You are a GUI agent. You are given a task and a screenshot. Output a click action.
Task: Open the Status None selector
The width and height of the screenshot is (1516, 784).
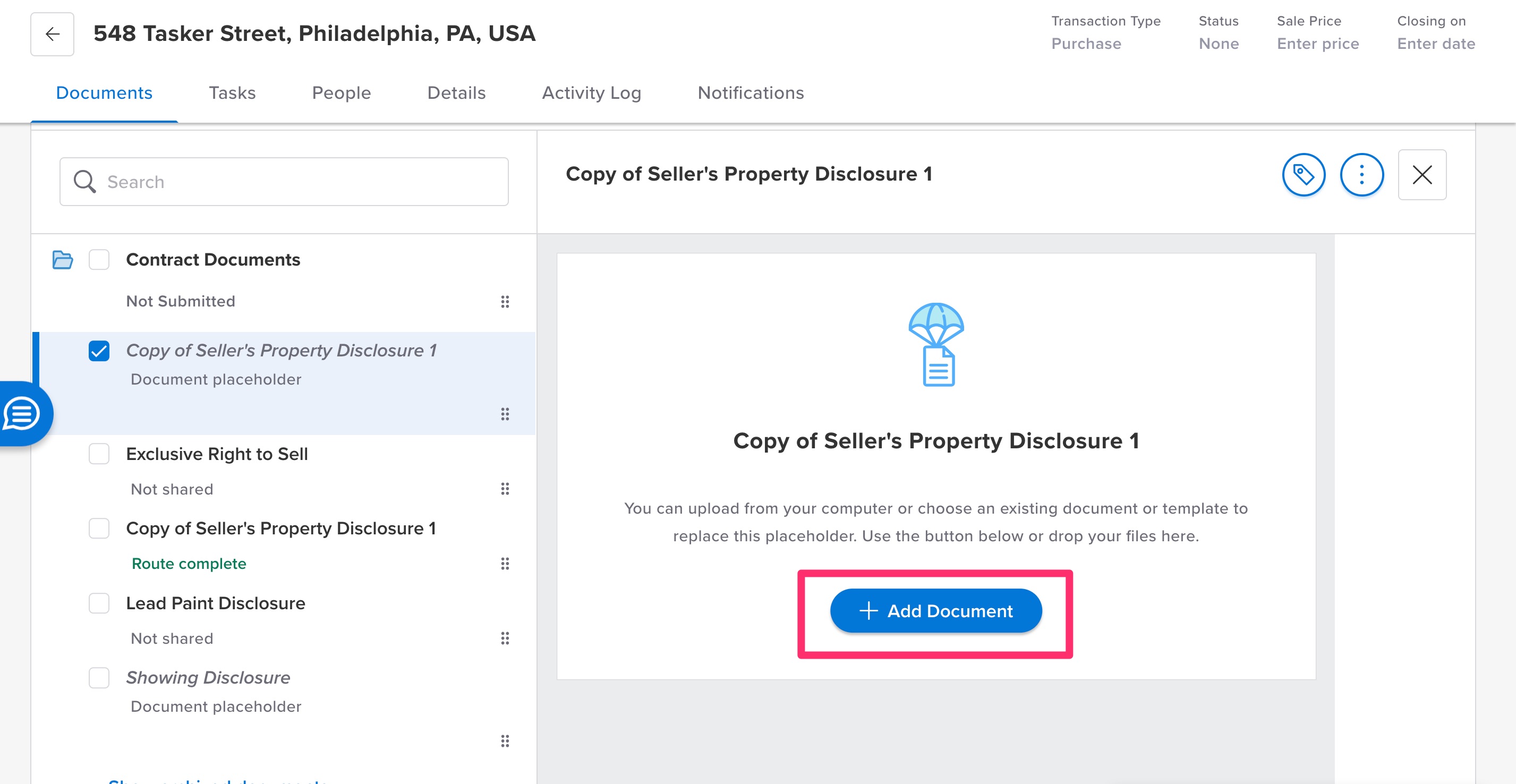click(x=1218, y=44)
